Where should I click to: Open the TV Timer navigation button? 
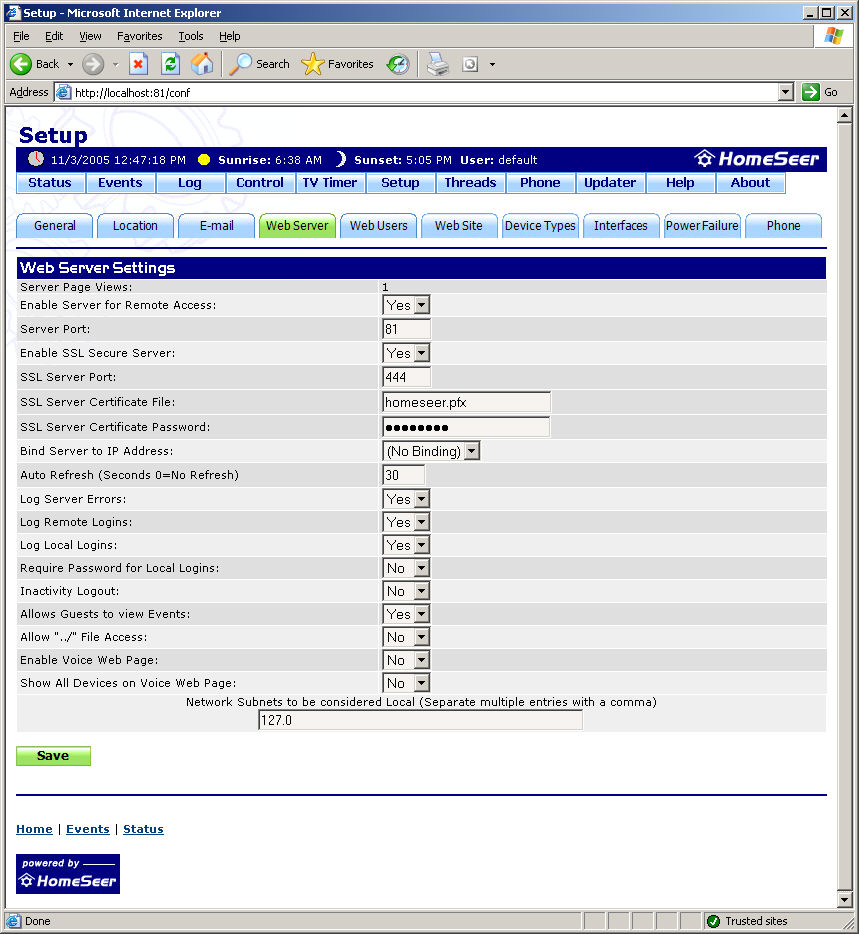pos(330,183)
